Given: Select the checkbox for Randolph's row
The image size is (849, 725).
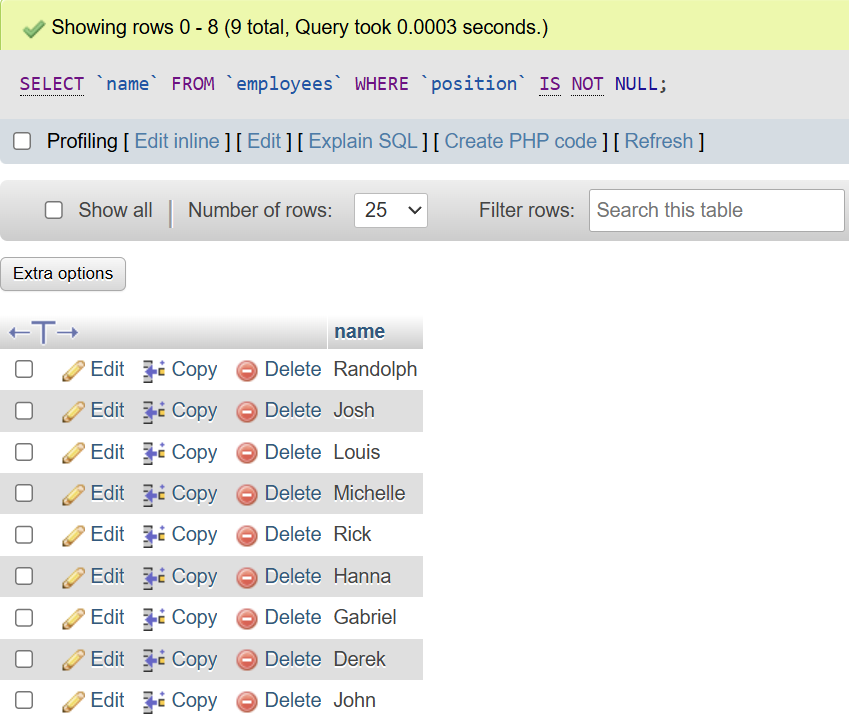Looking at the screenshot, I should [24, 370].
